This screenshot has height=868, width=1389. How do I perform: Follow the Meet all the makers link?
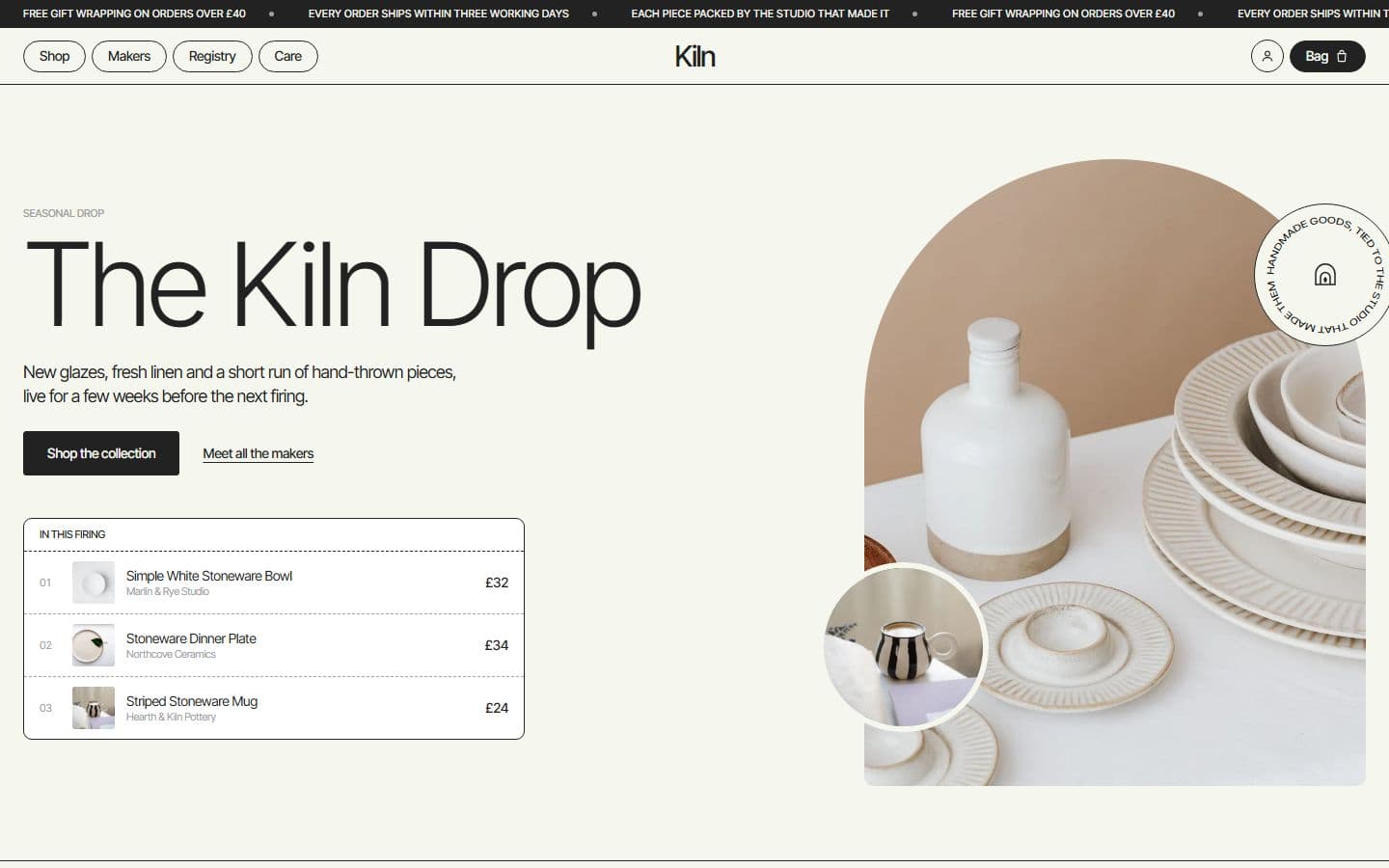(258, 453)
